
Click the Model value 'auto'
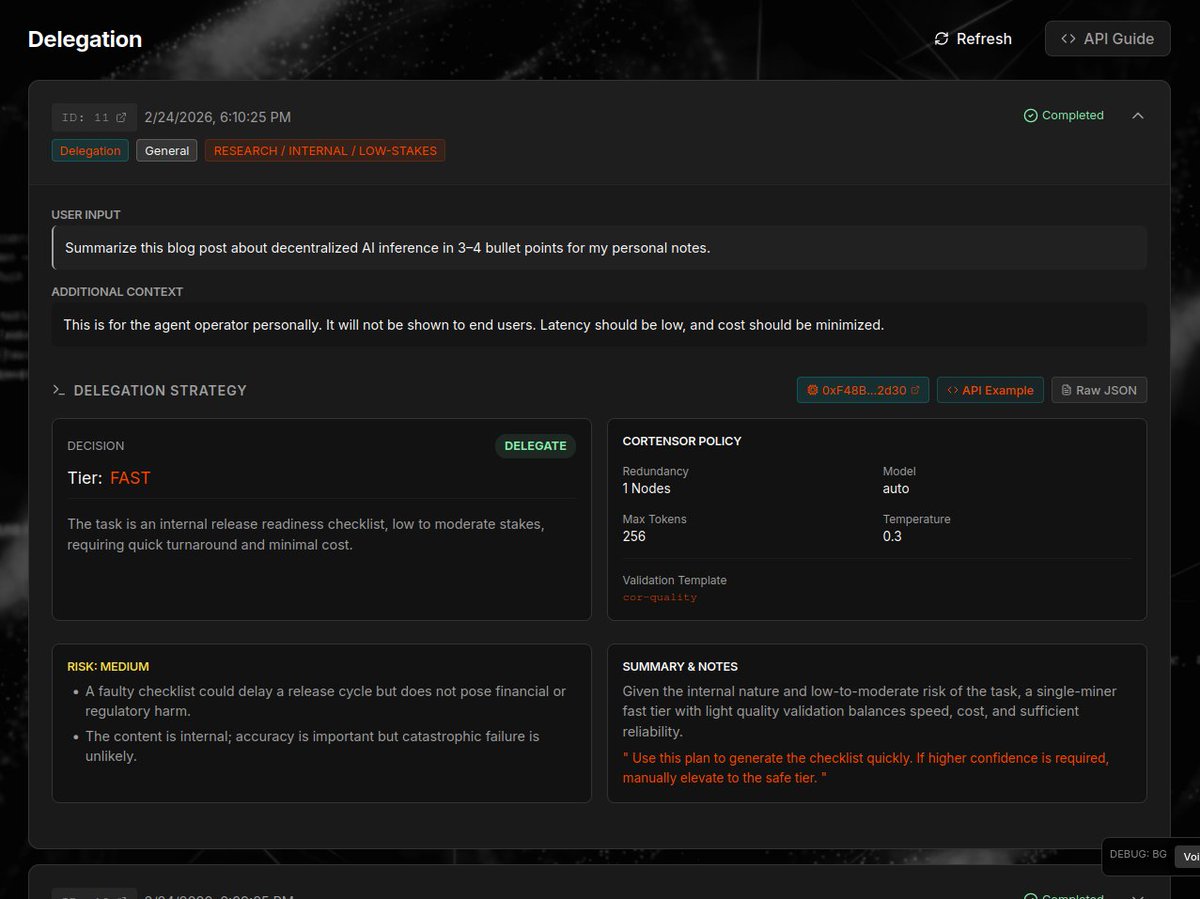click(896, 489)
